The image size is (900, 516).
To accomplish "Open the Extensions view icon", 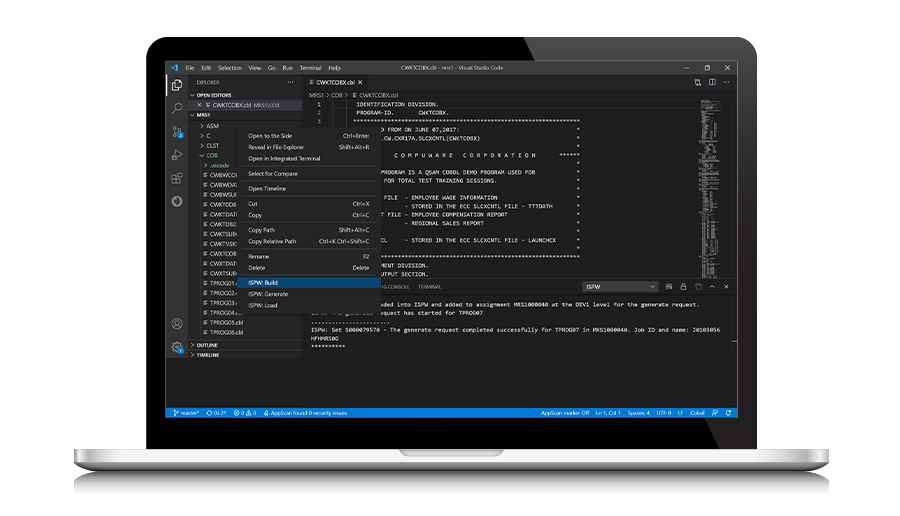I will [x=177, y=178].
